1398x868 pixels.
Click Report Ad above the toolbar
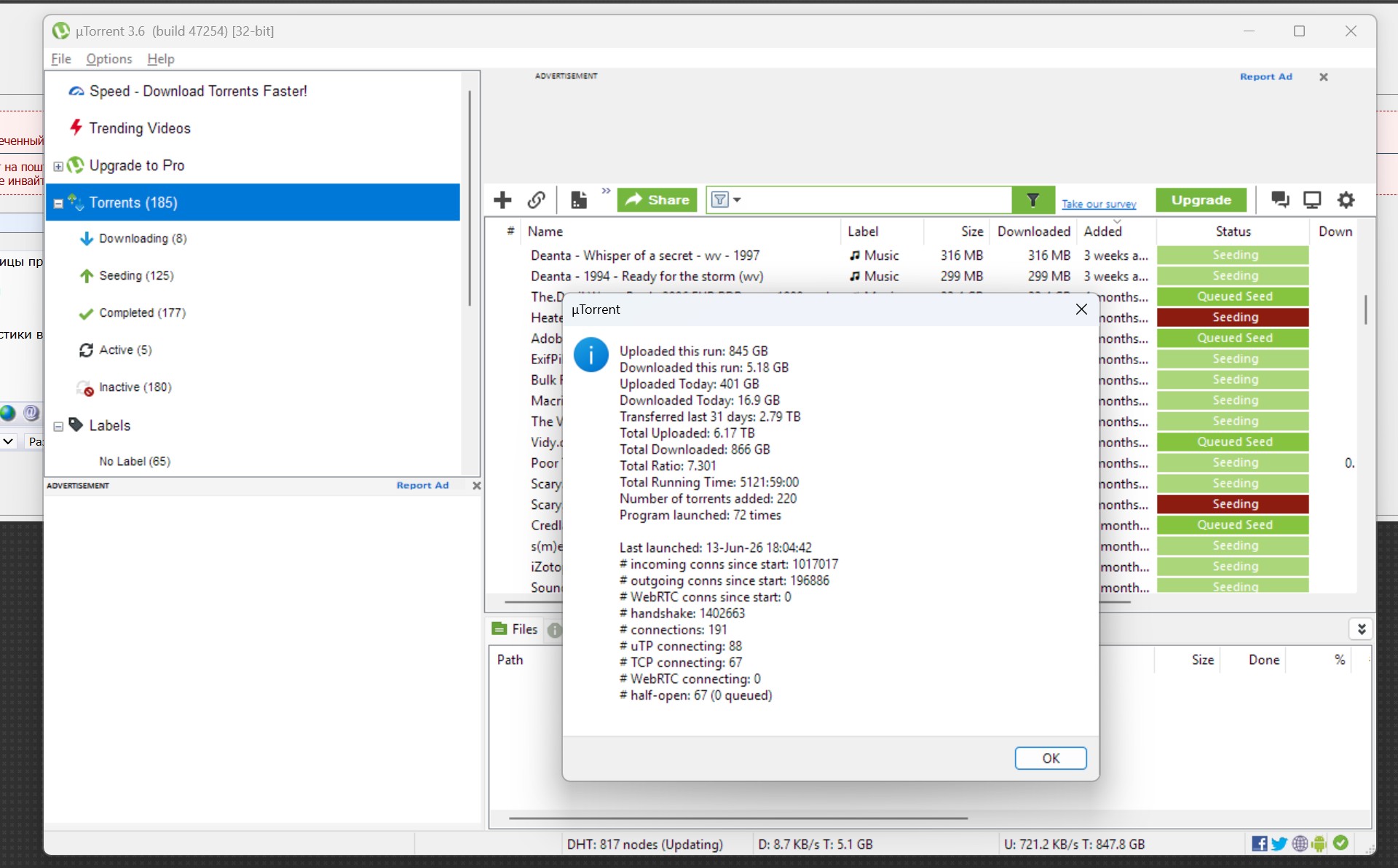point(1266,76)
